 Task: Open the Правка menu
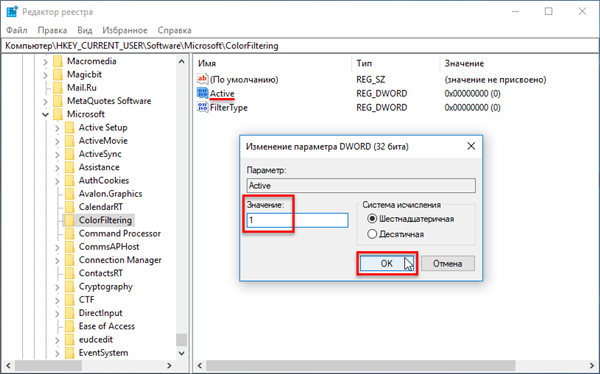click(x=52, y=30)
